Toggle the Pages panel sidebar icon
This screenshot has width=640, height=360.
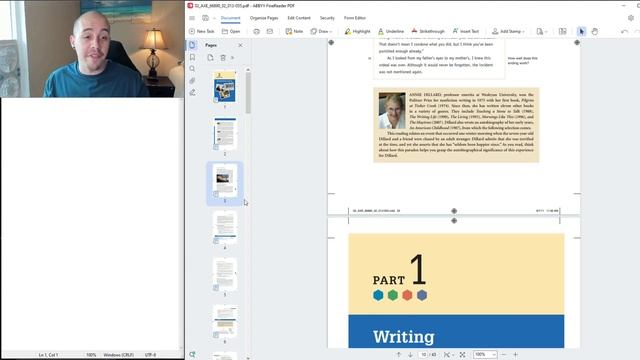pos(192,45)
